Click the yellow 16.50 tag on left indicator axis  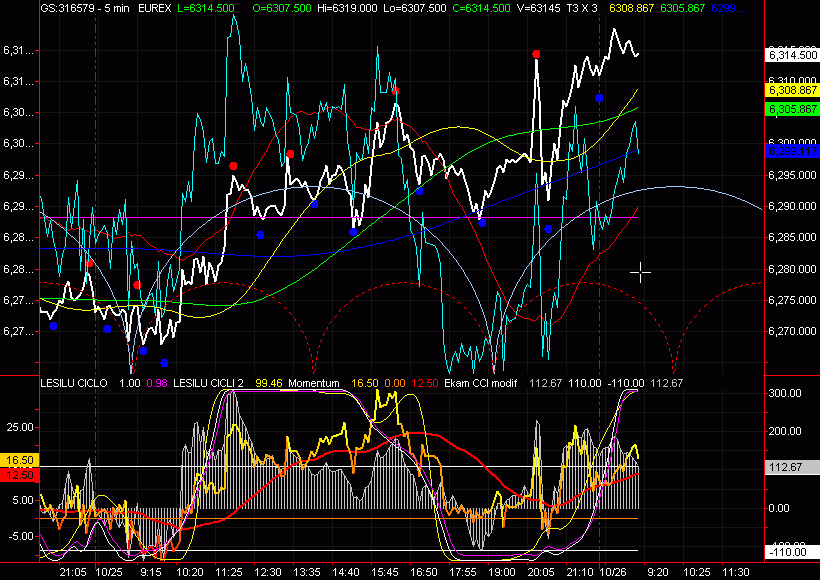pyautogui.click(x=19, y=460)
